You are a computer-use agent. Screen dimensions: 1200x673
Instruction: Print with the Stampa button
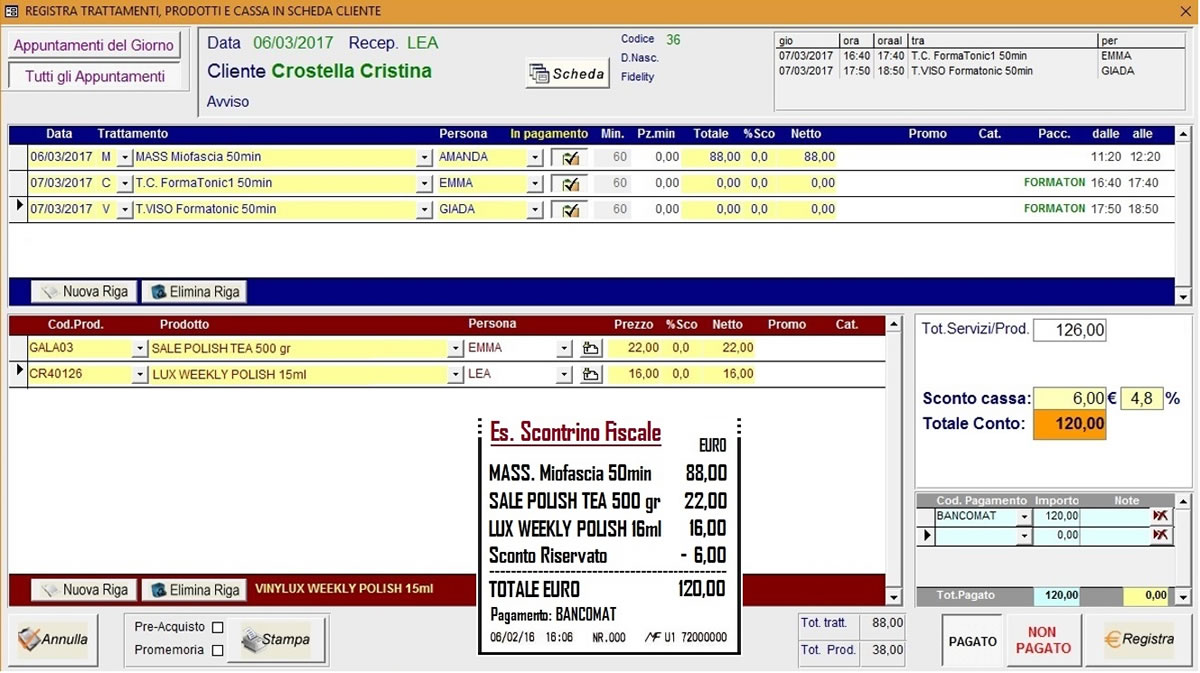click(x=276, y=640)
